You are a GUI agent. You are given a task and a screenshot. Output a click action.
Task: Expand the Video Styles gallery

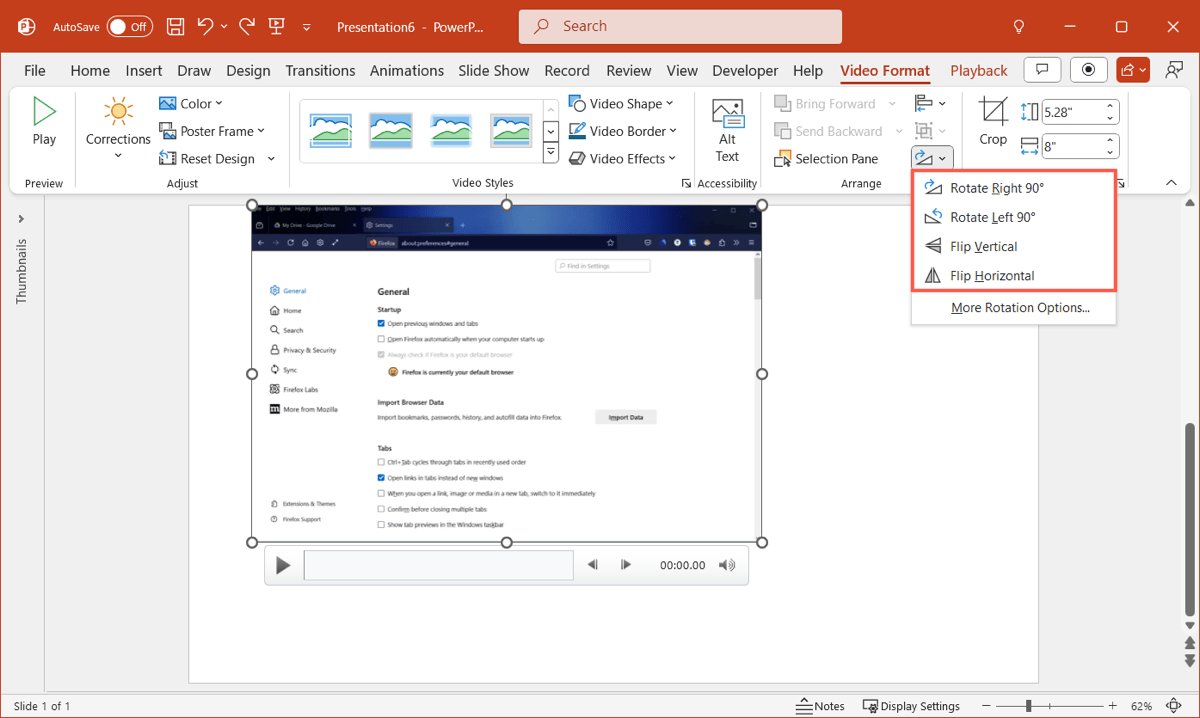[551, 153]
